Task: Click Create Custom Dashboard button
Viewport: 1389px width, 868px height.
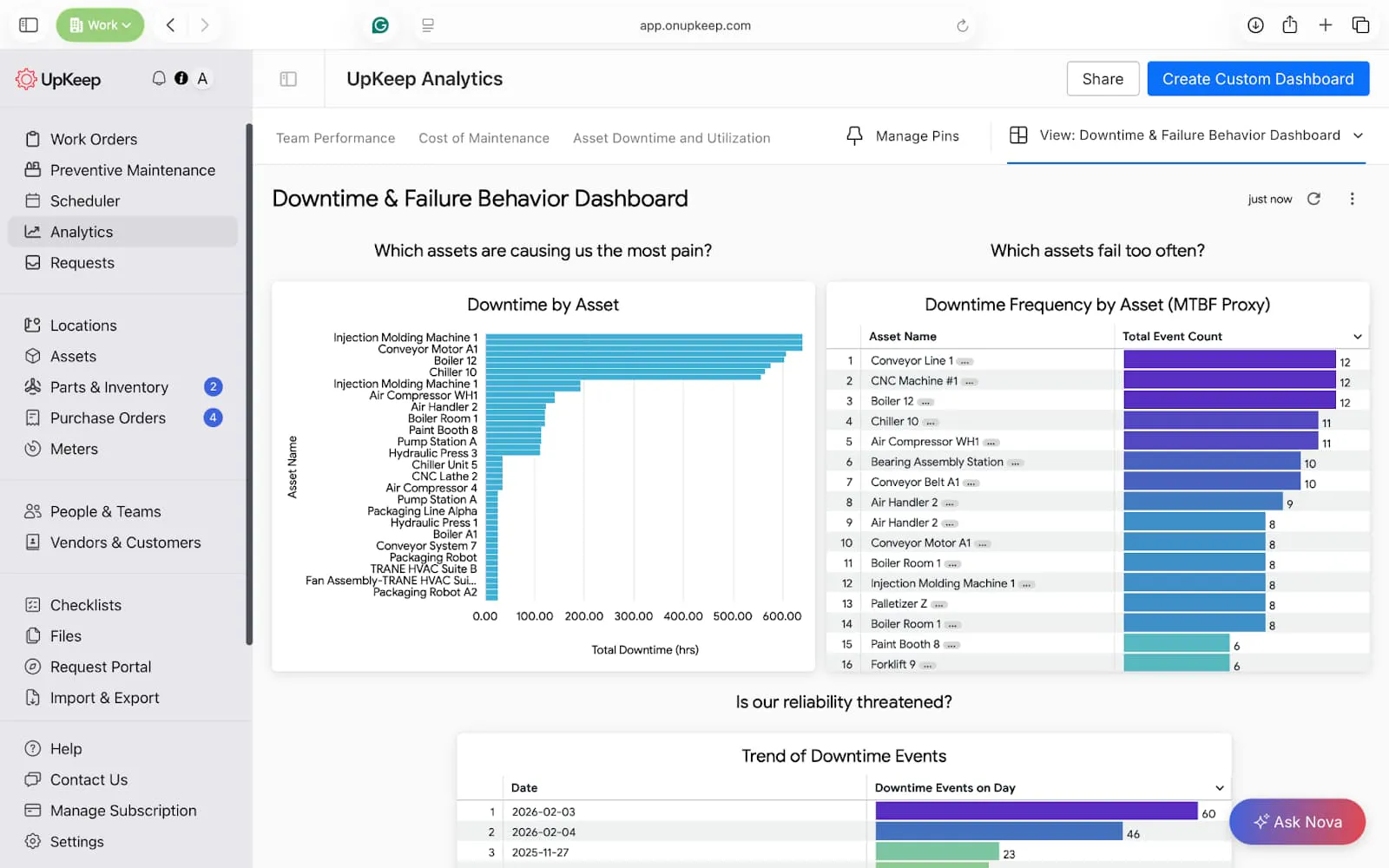Action: tap(1258, 79)
